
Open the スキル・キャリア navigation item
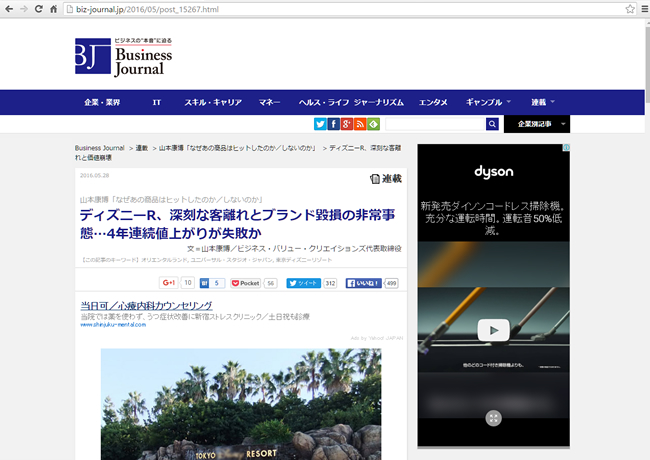[x=212, y=102]
